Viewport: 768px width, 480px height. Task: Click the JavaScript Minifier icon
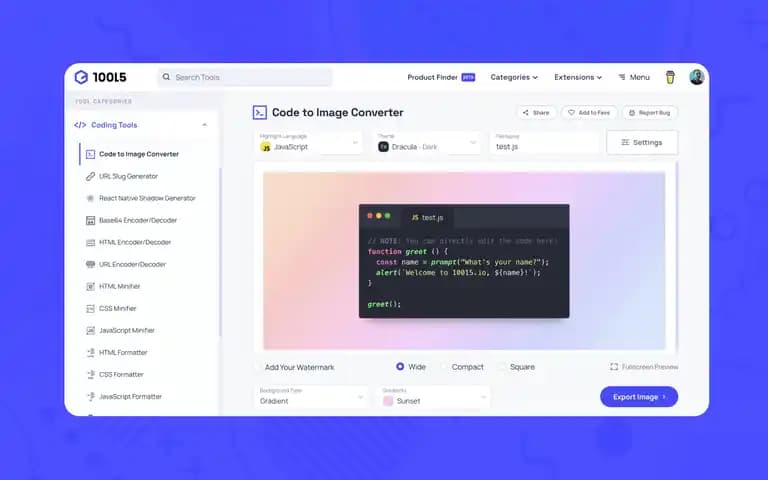(91, 331)
